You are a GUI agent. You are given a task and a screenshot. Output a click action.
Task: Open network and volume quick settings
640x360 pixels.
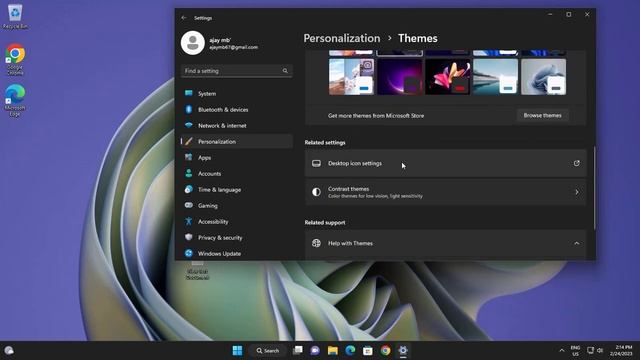pyautogui.click(x=595, y=351)
